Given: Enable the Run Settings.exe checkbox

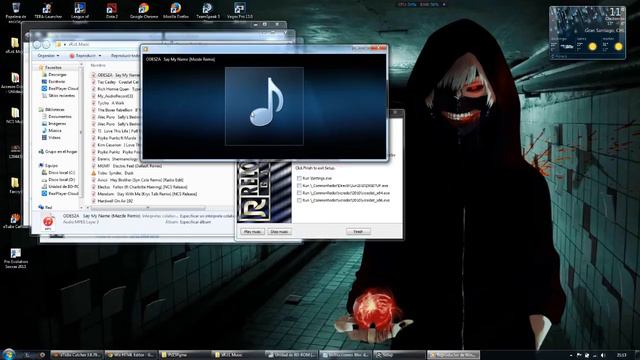Looking at the screenshot, I should (299, 178).
